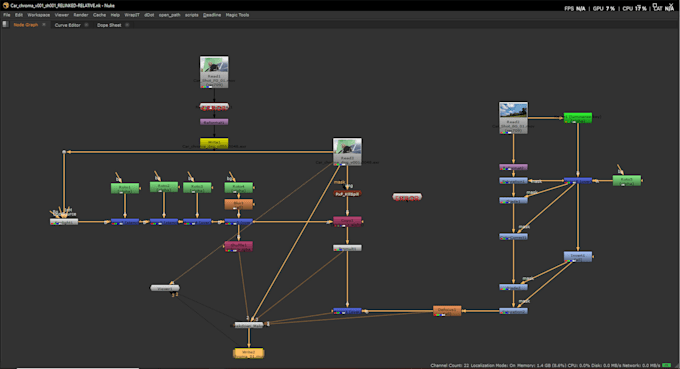The height and width of the screenshot is (369, 680).
Task: Select the standalone ERROR node
Action: click(407, 198)
